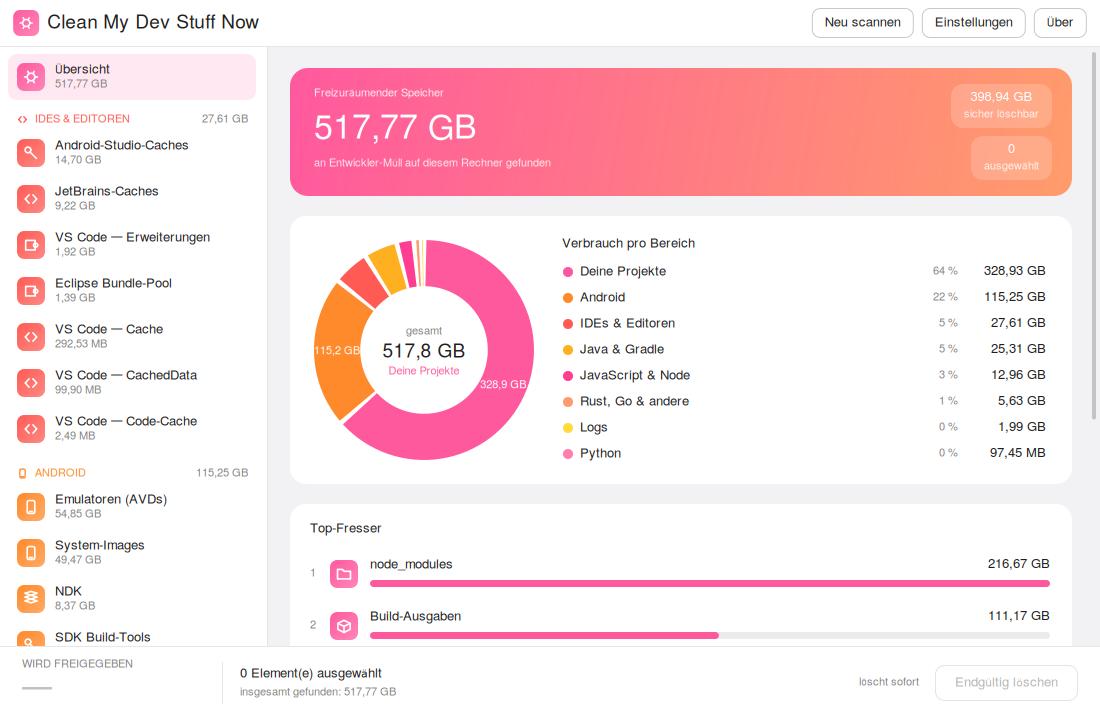Click the 398,94 GB sicher löschbar badge
The width and height of the screenshot is (1100, 720).
click(x=1000, y=105)
